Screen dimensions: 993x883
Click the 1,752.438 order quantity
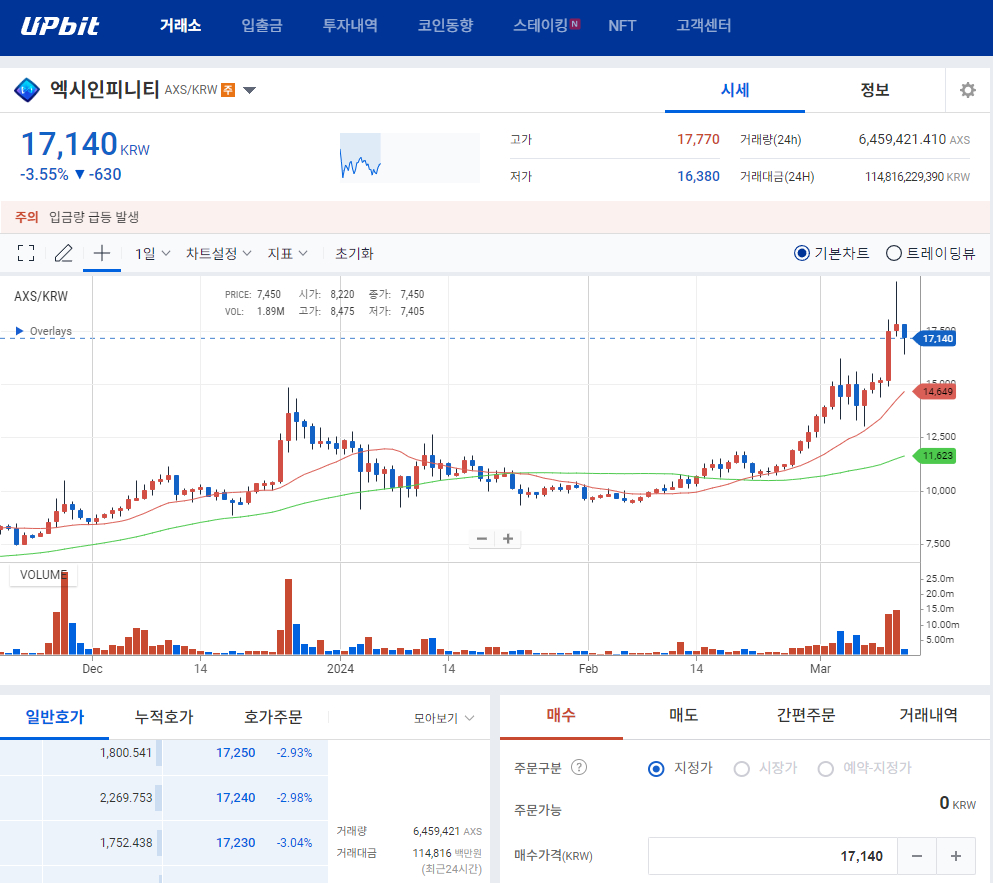coord(126,842)
